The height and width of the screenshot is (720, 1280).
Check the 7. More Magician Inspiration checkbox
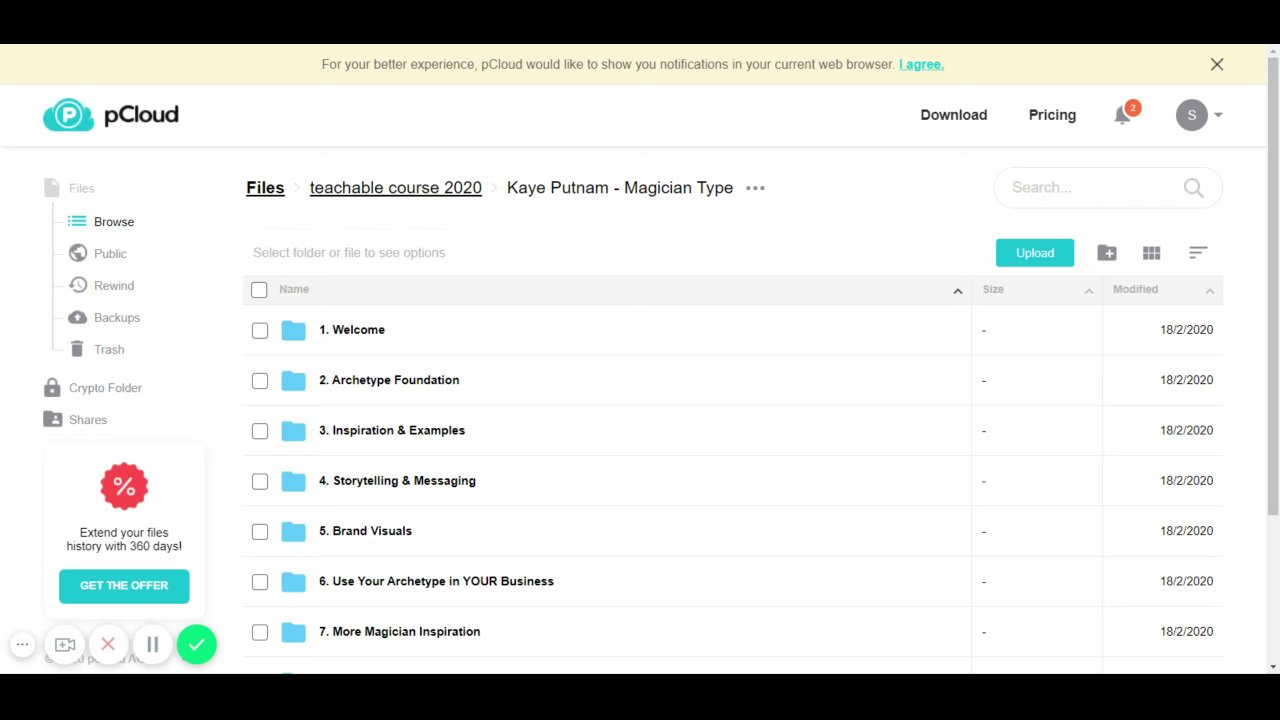click(260, 632)
